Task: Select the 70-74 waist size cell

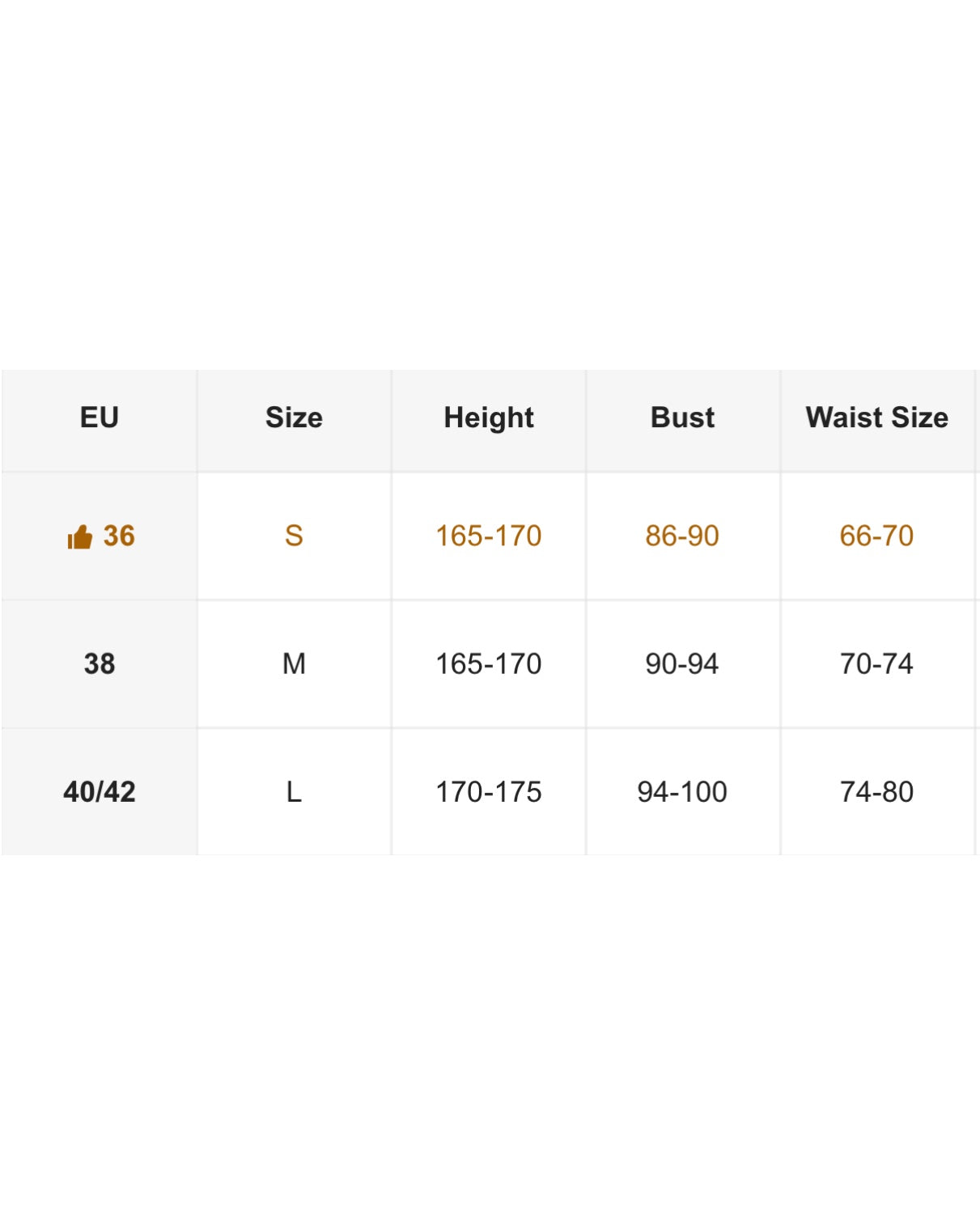Action: 876,663
